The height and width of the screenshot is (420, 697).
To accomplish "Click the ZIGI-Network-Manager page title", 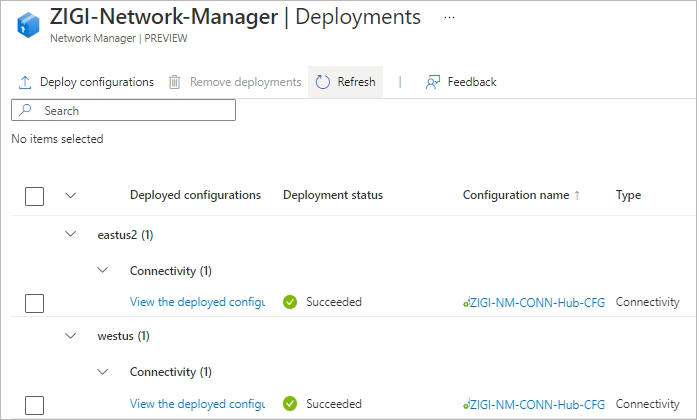I will [164, 17].
